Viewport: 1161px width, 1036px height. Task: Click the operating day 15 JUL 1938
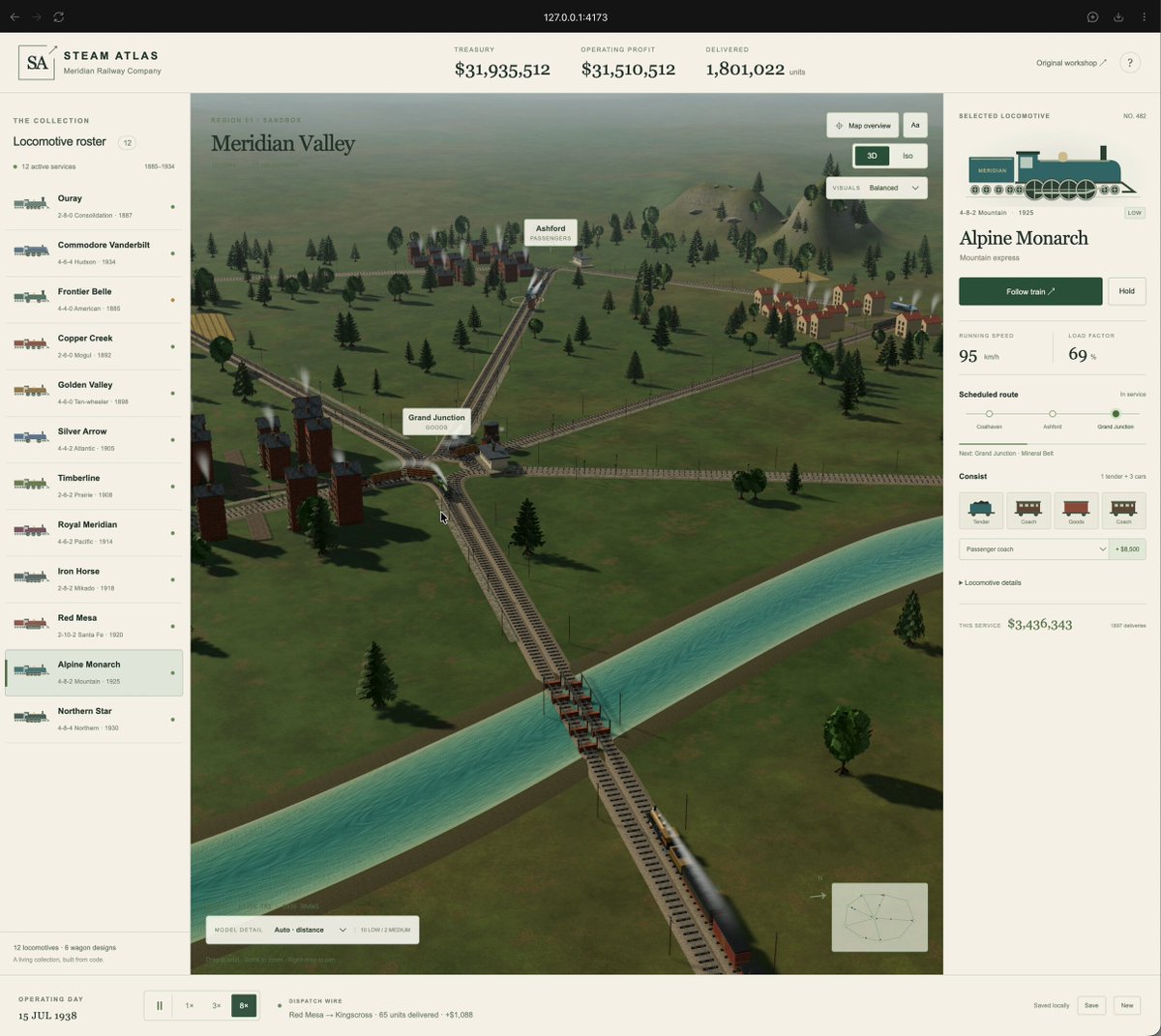coord(47,1016)
